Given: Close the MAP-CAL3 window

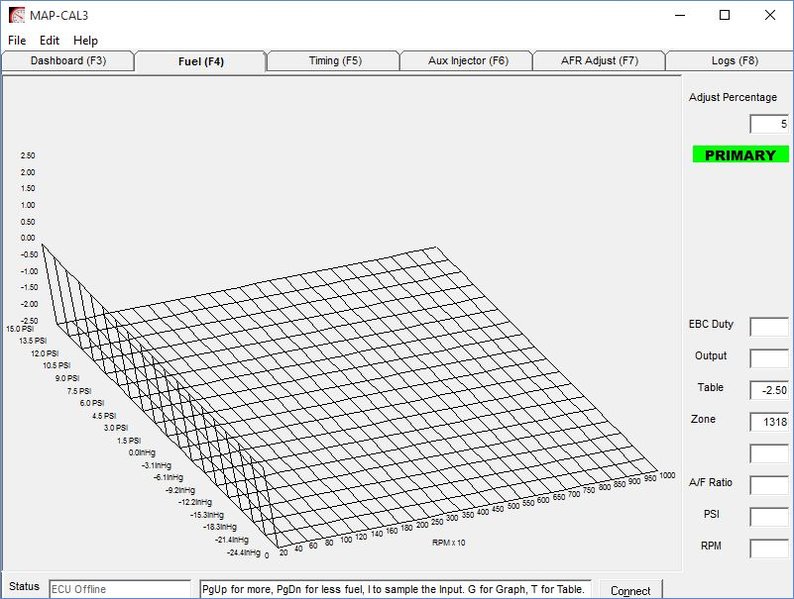Looking at the screenshot, I should tap(770, 15).
